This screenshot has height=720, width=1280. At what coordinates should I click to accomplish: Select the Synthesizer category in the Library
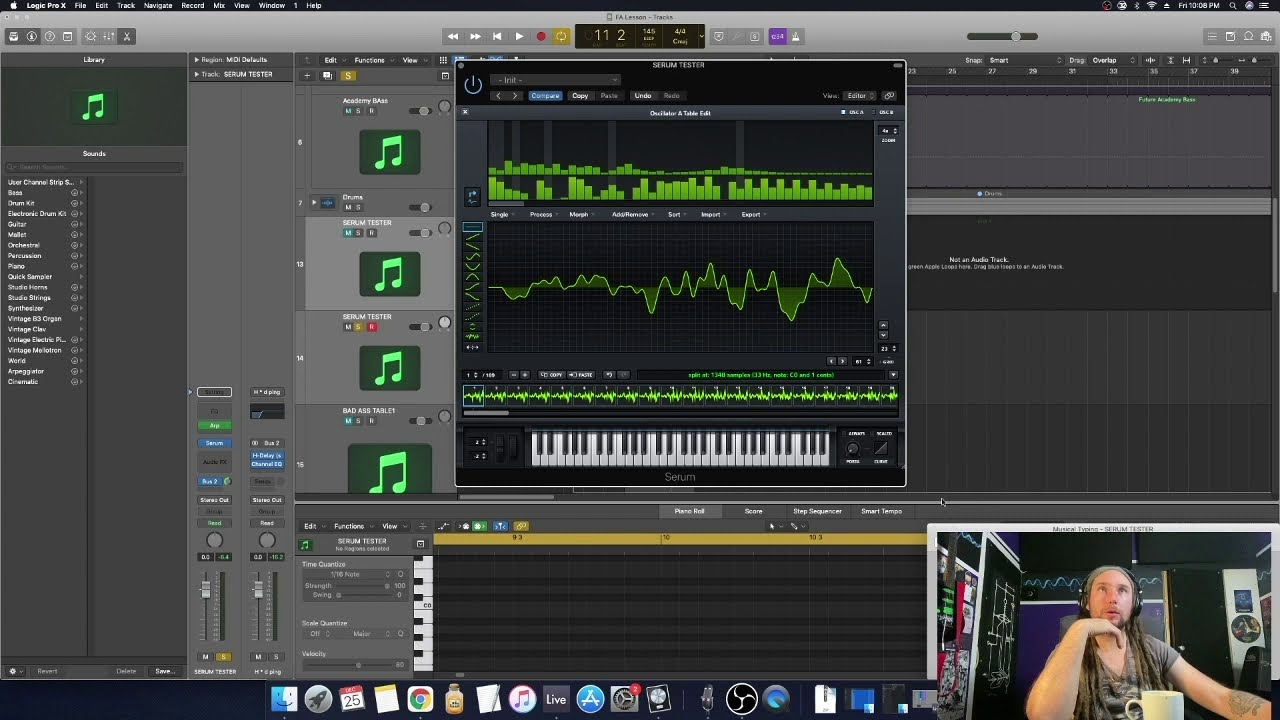[26, 308]
